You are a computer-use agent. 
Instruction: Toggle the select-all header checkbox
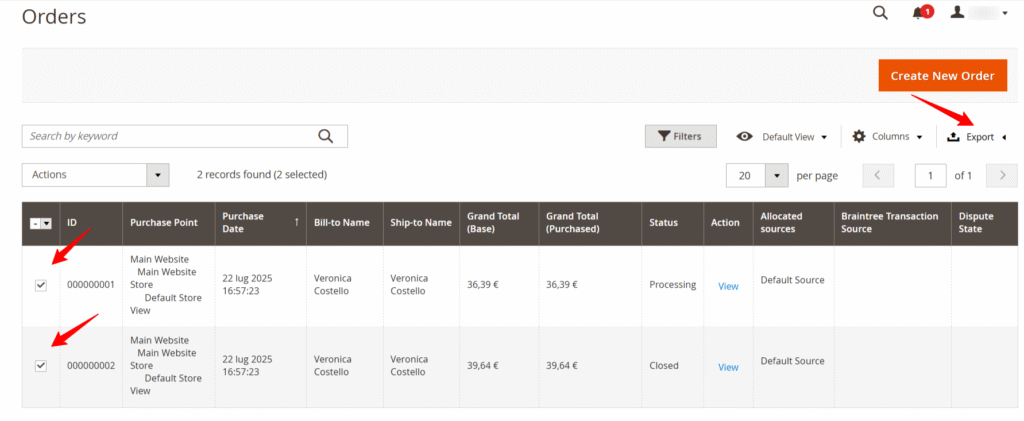35,223
